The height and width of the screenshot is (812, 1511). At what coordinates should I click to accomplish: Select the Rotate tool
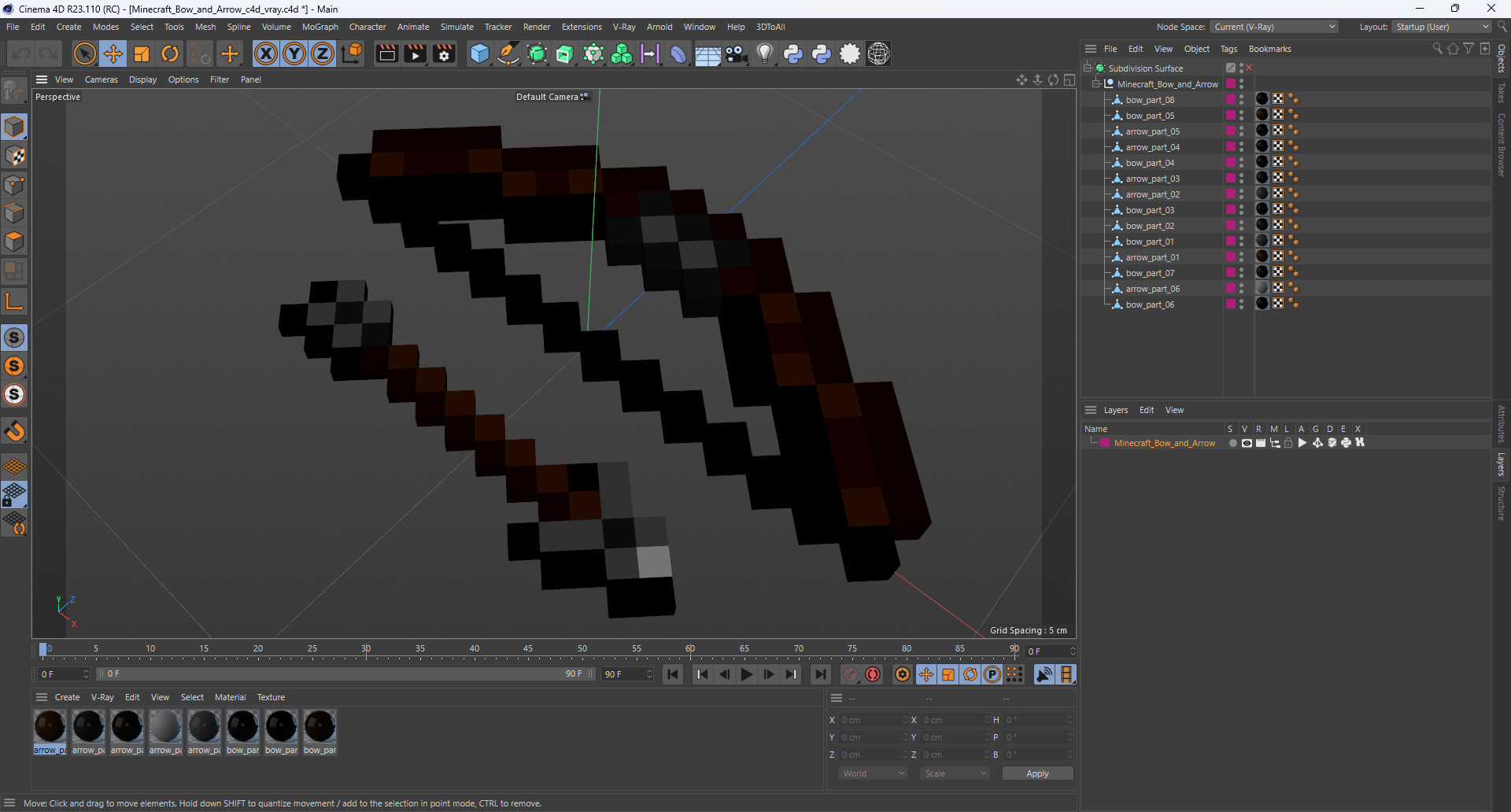click(170, 54)
